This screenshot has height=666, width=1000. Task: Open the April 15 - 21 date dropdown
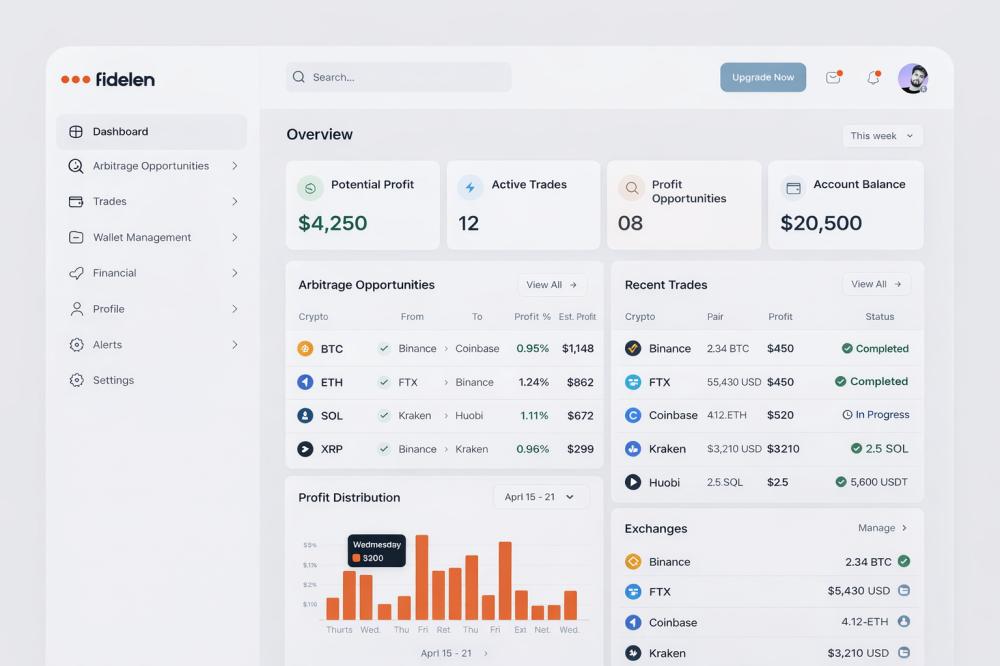tap(541, 497)
